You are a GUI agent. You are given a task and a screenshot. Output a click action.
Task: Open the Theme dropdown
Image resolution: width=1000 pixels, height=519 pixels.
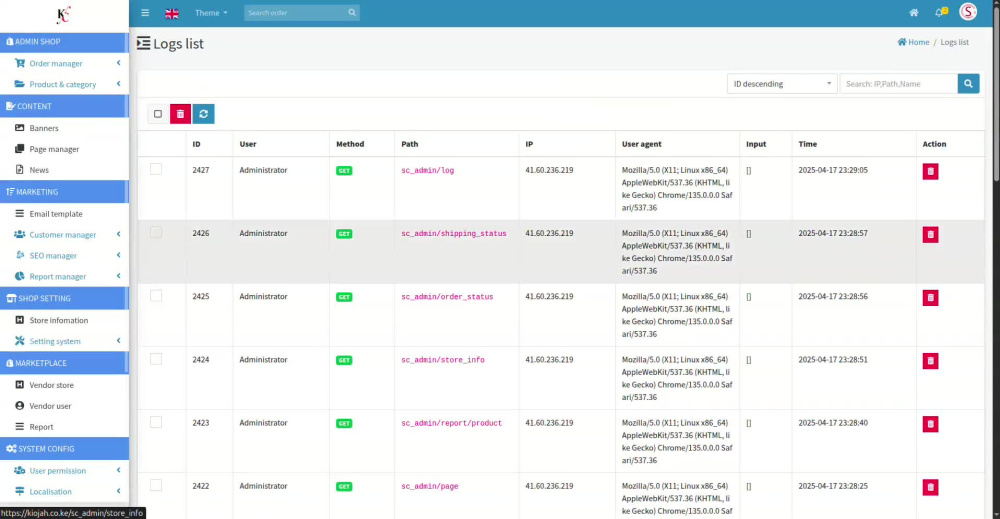click(x=211, y=13)
